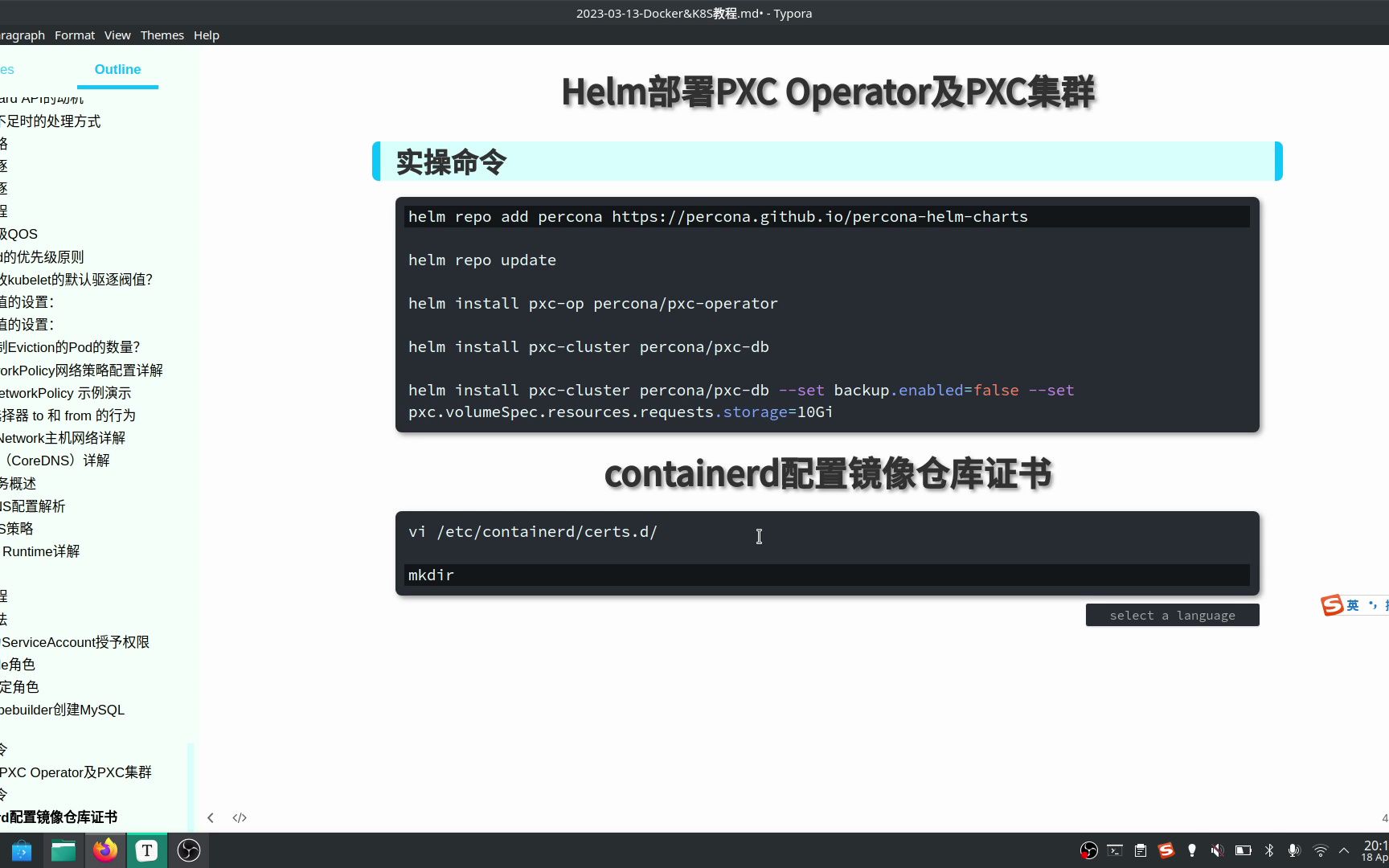Switch to the Outline tab
1389x868 pixels.
117,69
